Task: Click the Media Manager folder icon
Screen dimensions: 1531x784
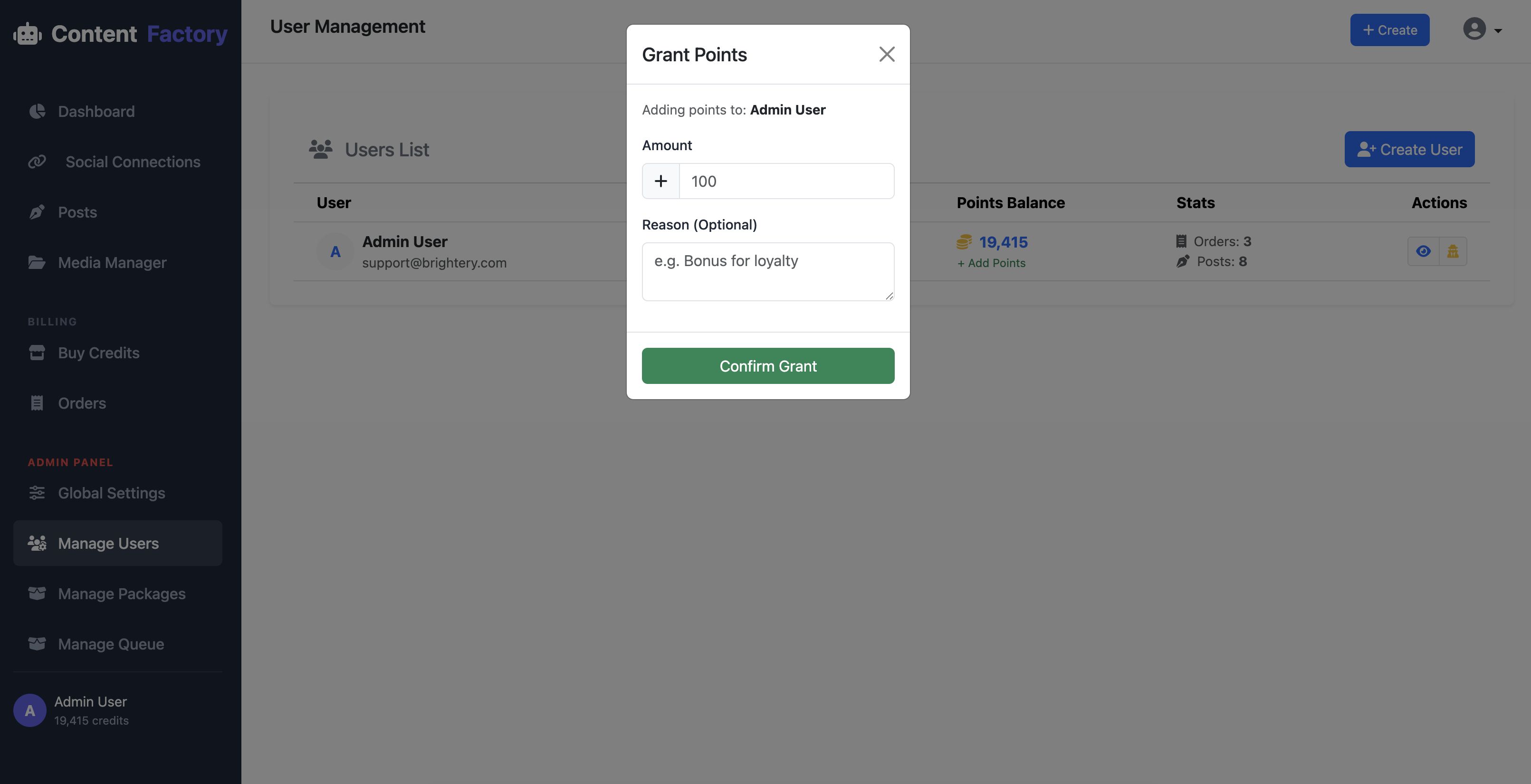Action: pos(37,262)
